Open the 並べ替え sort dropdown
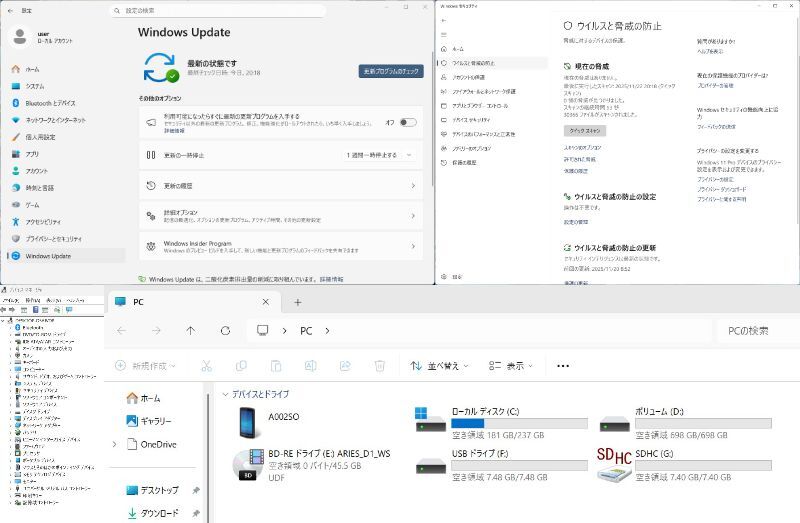This screenshot has height=523, width=800. [440, 366]
